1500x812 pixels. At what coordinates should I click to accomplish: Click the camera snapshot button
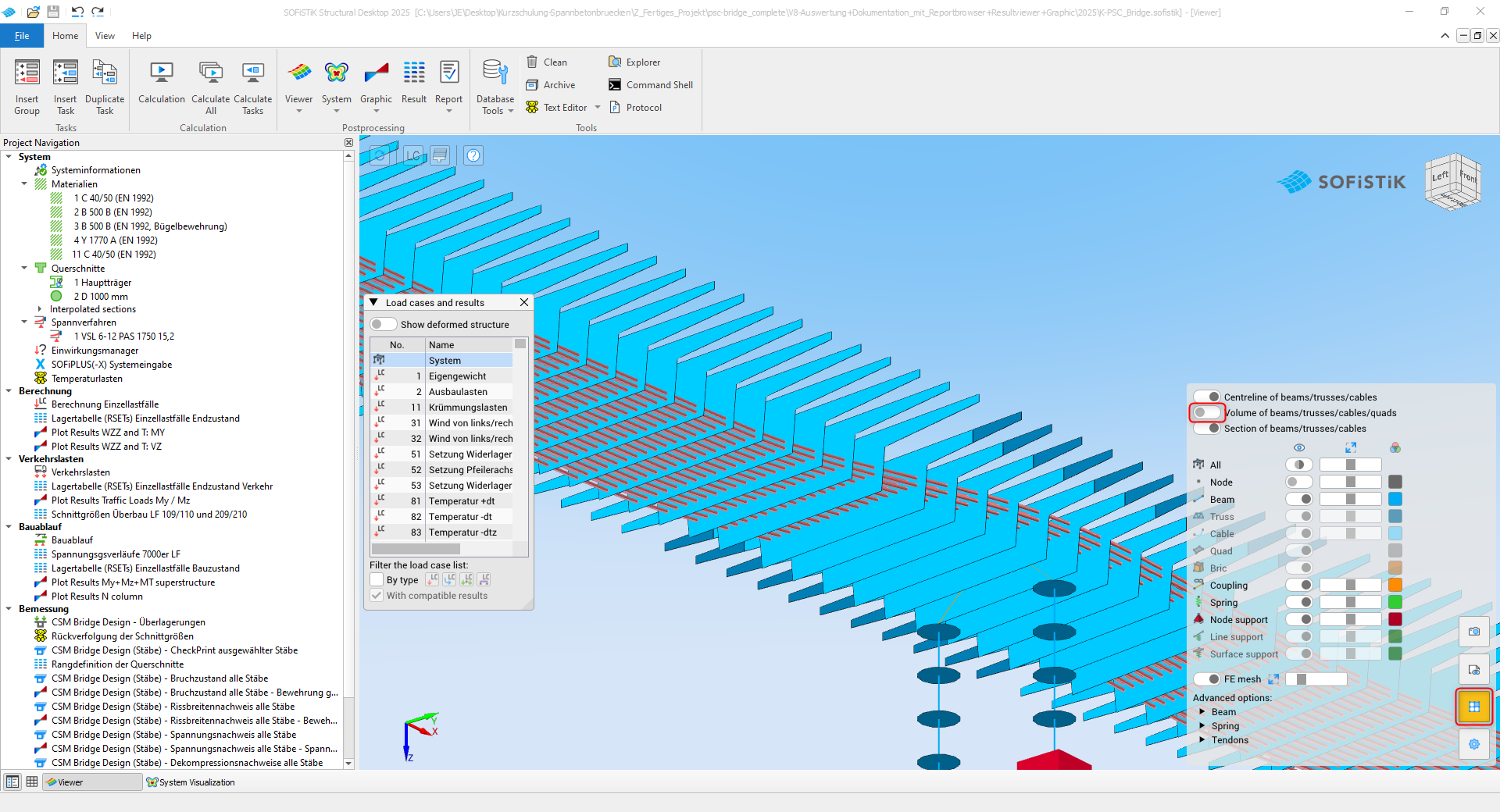(x=1474, y=631)
